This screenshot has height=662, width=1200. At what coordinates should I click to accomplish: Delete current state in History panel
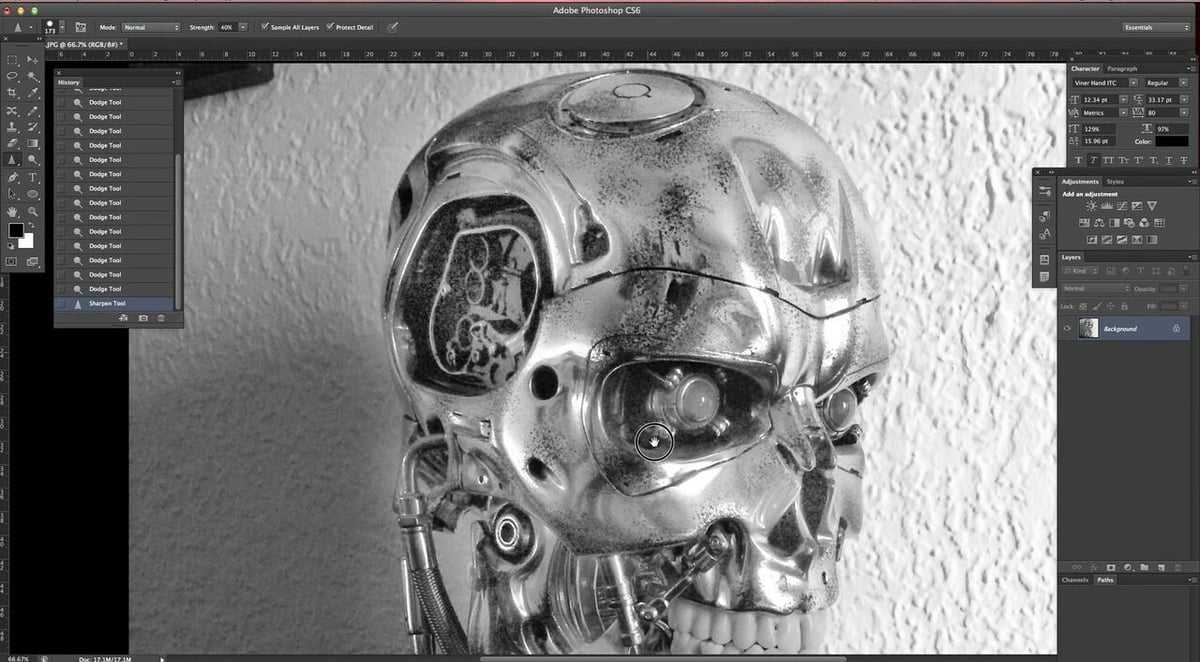(x=161, y=317)
